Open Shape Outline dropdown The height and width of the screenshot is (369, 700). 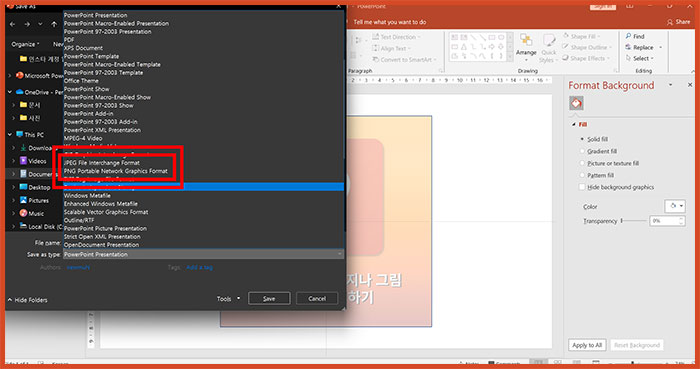pyautogui.click(x=587, y=47)
